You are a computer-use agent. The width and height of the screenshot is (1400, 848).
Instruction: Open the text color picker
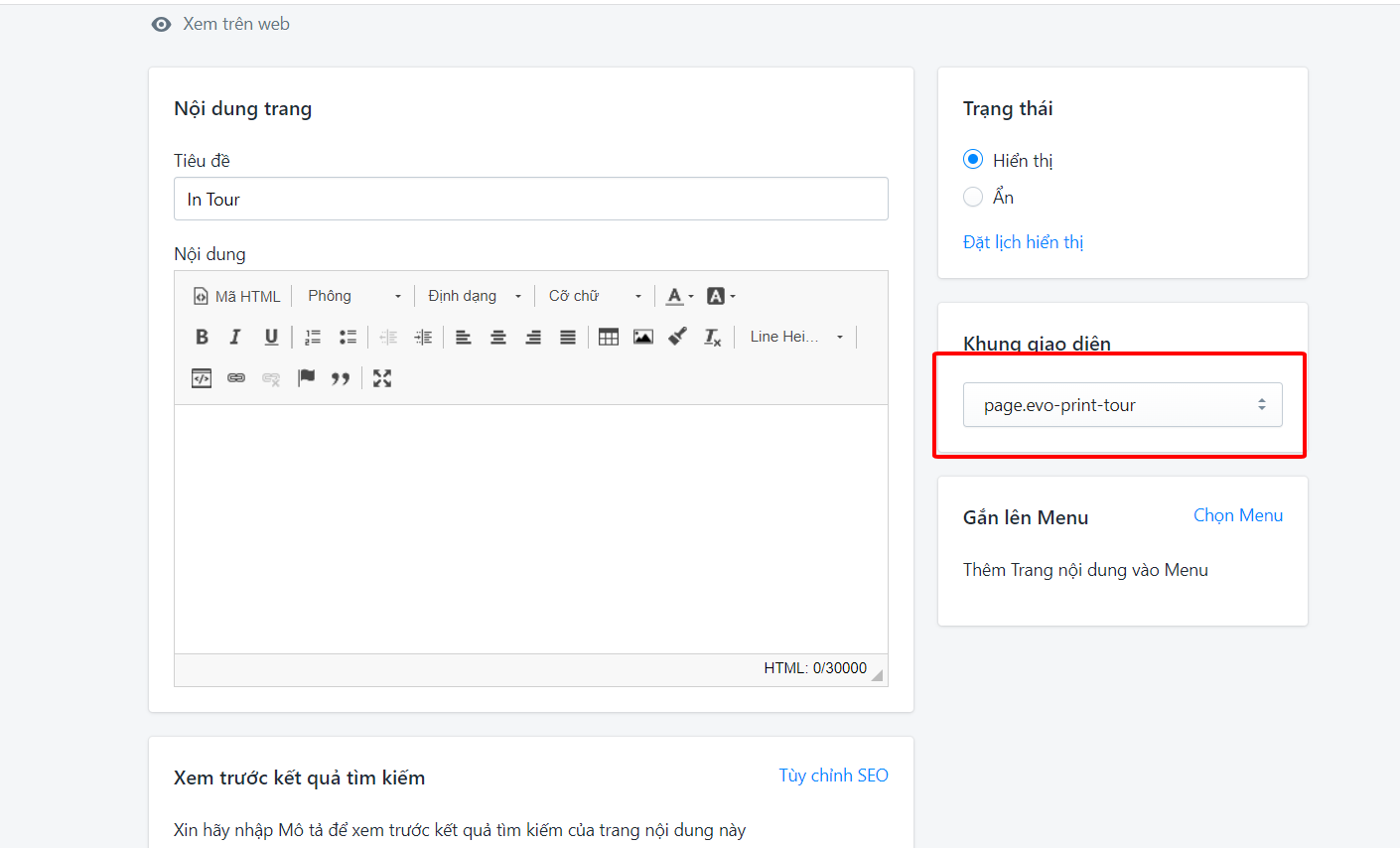tap(679, 296)
